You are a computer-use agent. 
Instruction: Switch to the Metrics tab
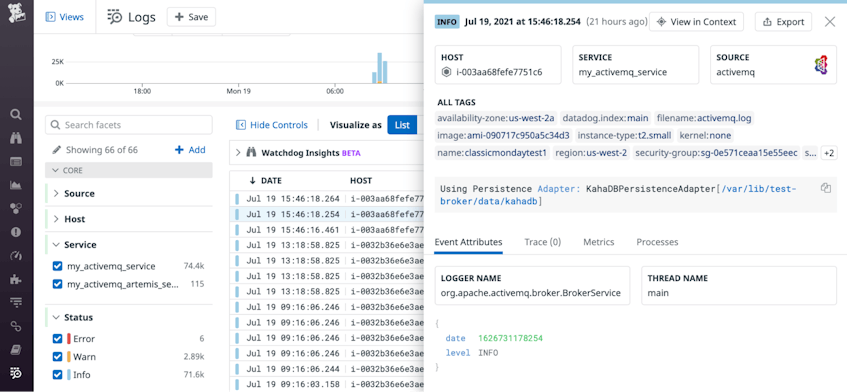[599, 242]
